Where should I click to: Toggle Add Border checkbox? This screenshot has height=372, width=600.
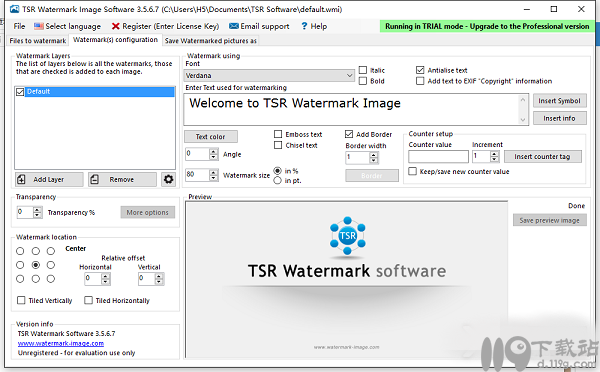coord(349,134)
